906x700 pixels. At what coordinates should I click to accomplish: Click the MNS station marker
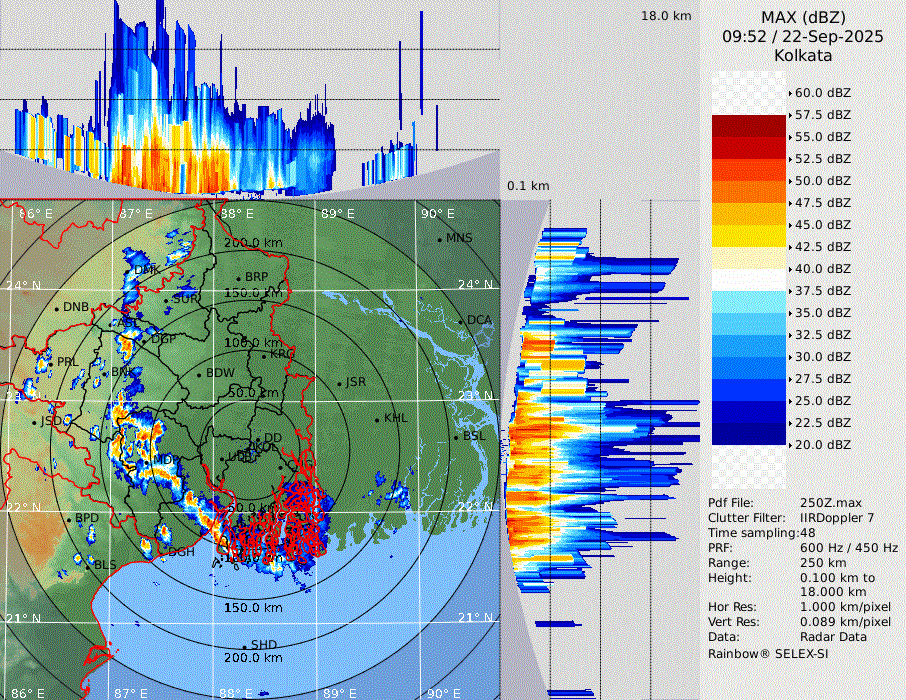[440, 240]
